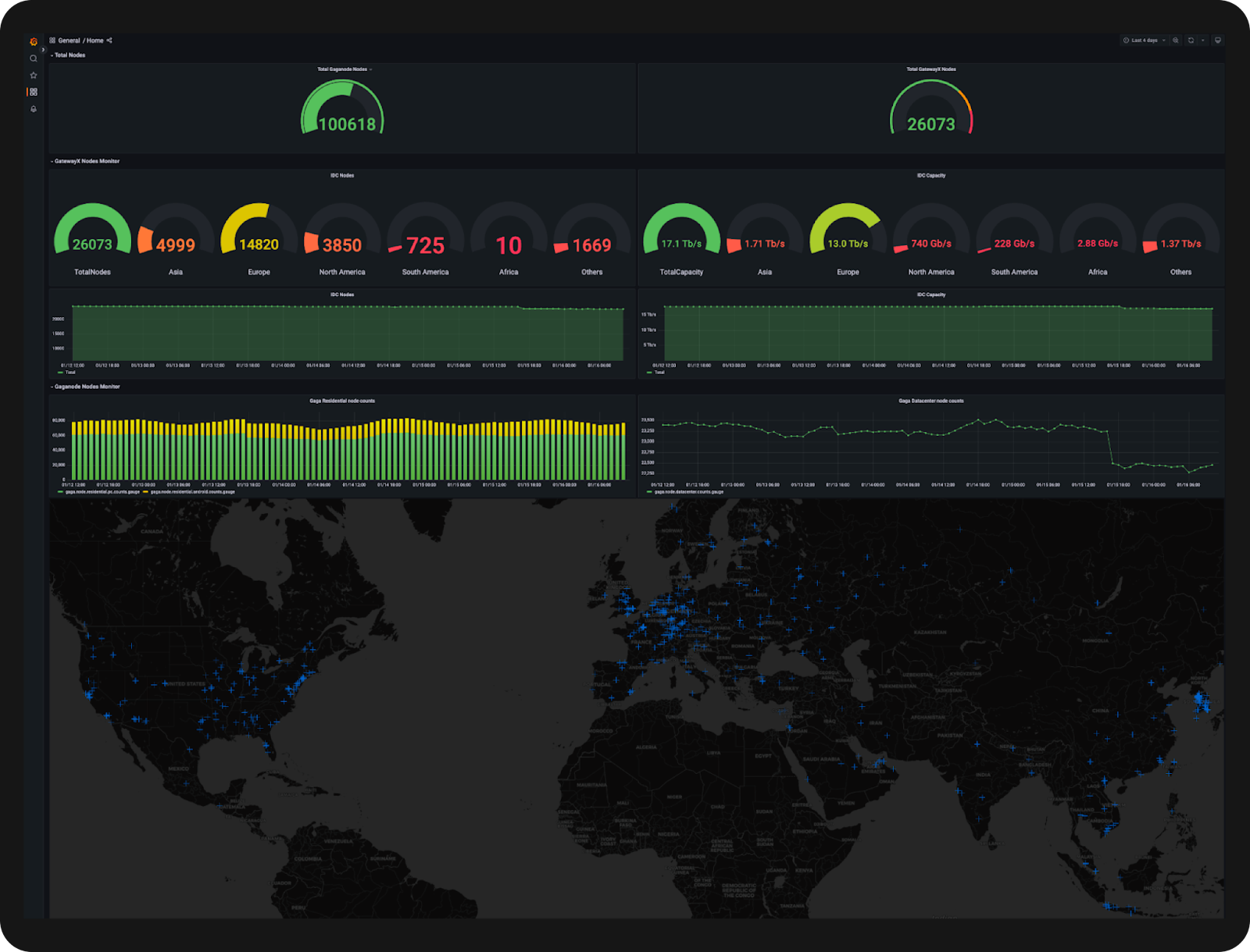
Task: Refresh the dashboard
Action: point(1191,41)
